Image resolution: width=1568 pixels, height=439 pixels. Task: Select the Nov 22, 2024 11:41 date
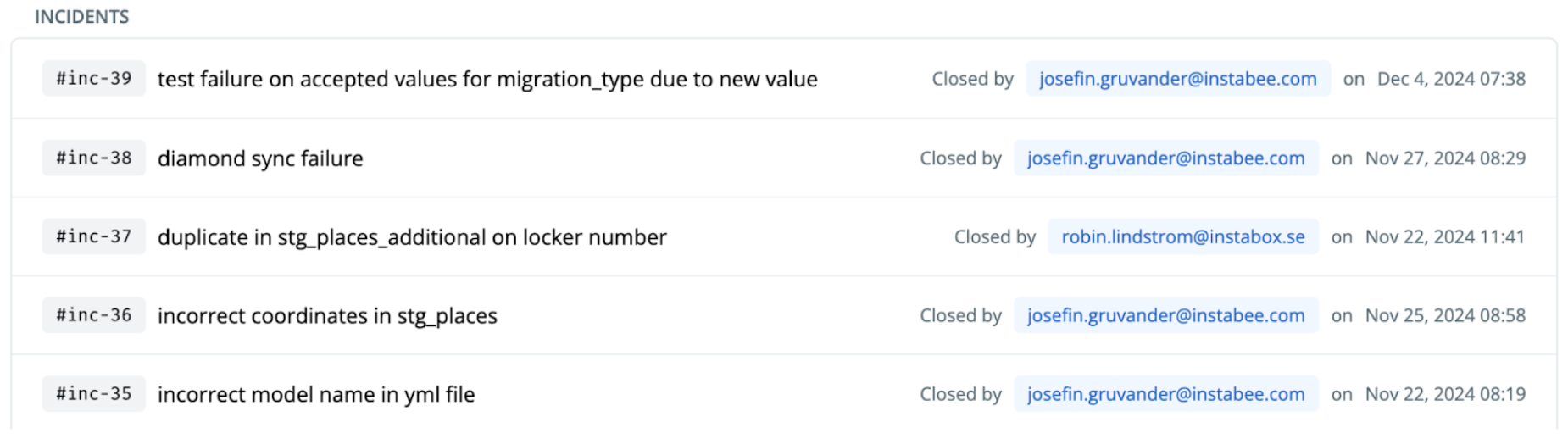click(x=1445, y=236)
